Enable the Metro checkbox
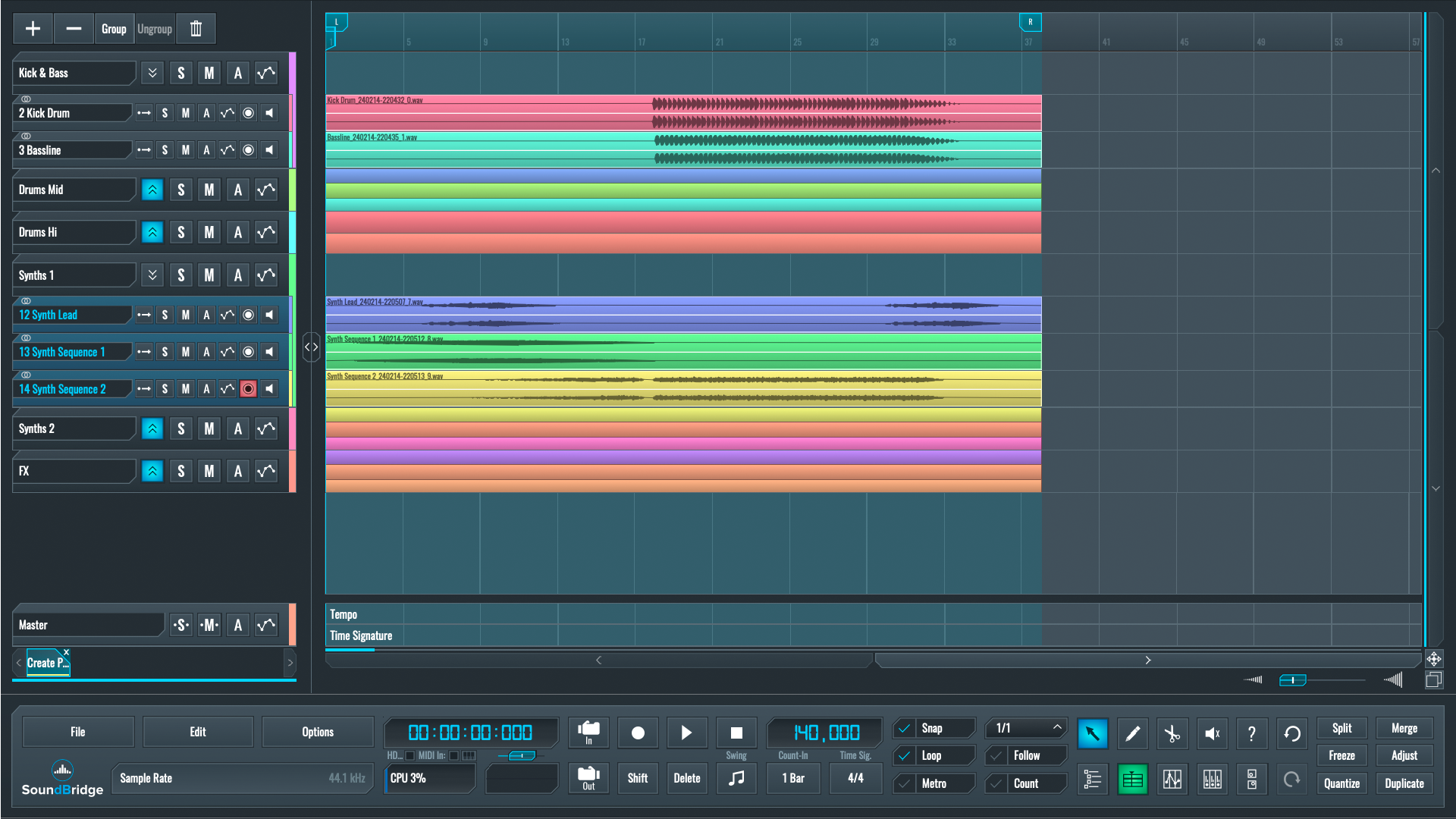This screenshot has height=819, width=1456. pyautogui.click(x=905, y=783)
